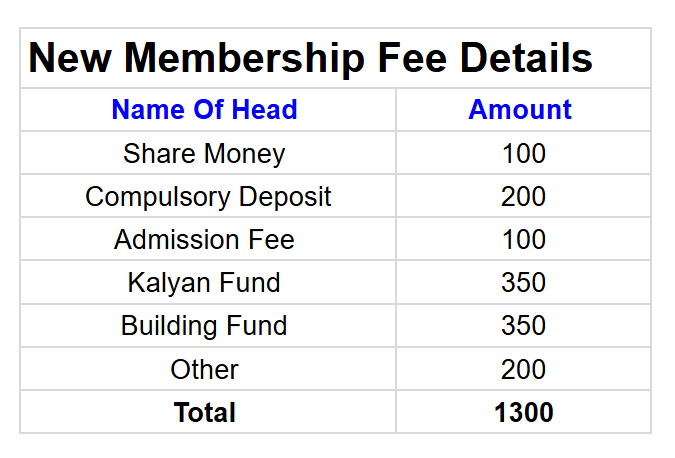Click the 'Admission Fee' cell
Image resolution: width=675 pixels, height=458 pixels.
[x=204, y=240]
